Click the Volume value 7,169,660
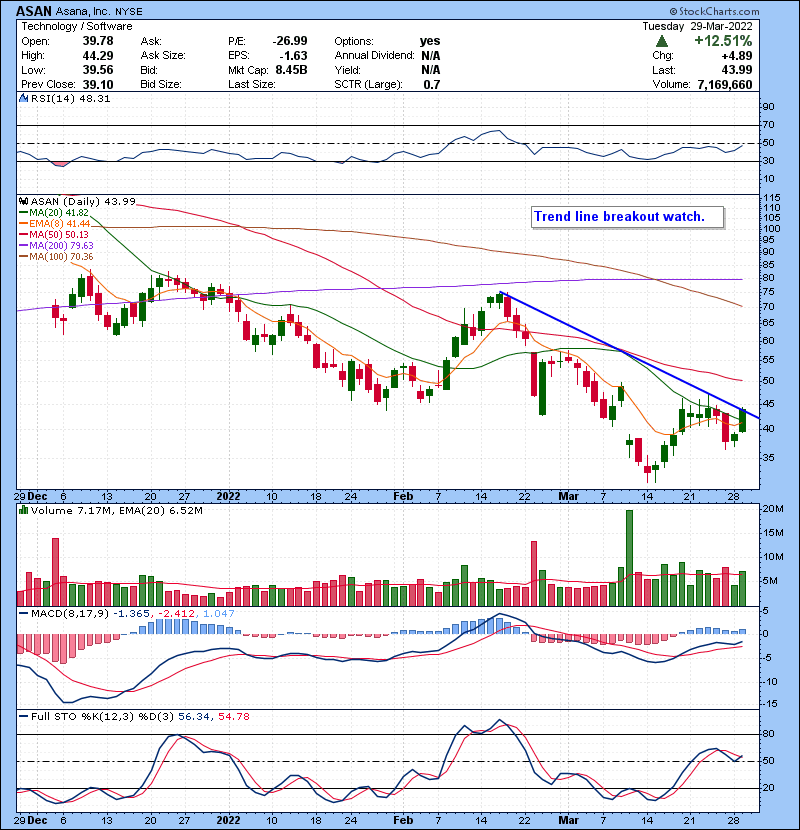 (x=725, y=84)
